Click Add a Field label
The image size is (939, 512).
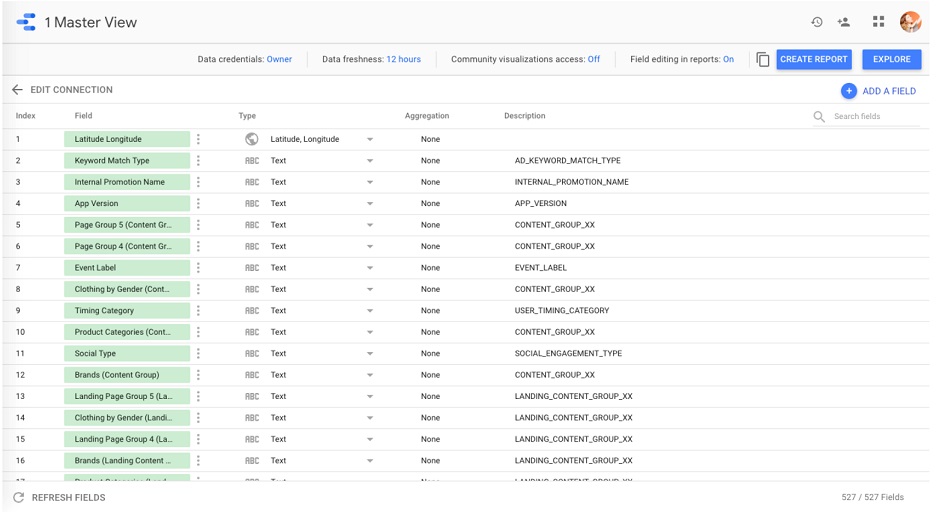point(889,91)
